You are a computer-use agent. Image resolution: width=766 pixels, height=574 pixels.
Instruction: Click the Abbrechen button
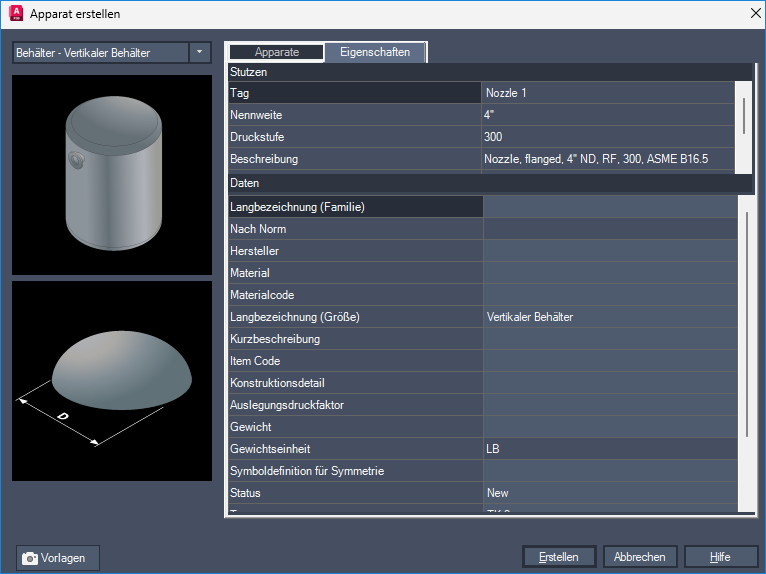(639, 557)
